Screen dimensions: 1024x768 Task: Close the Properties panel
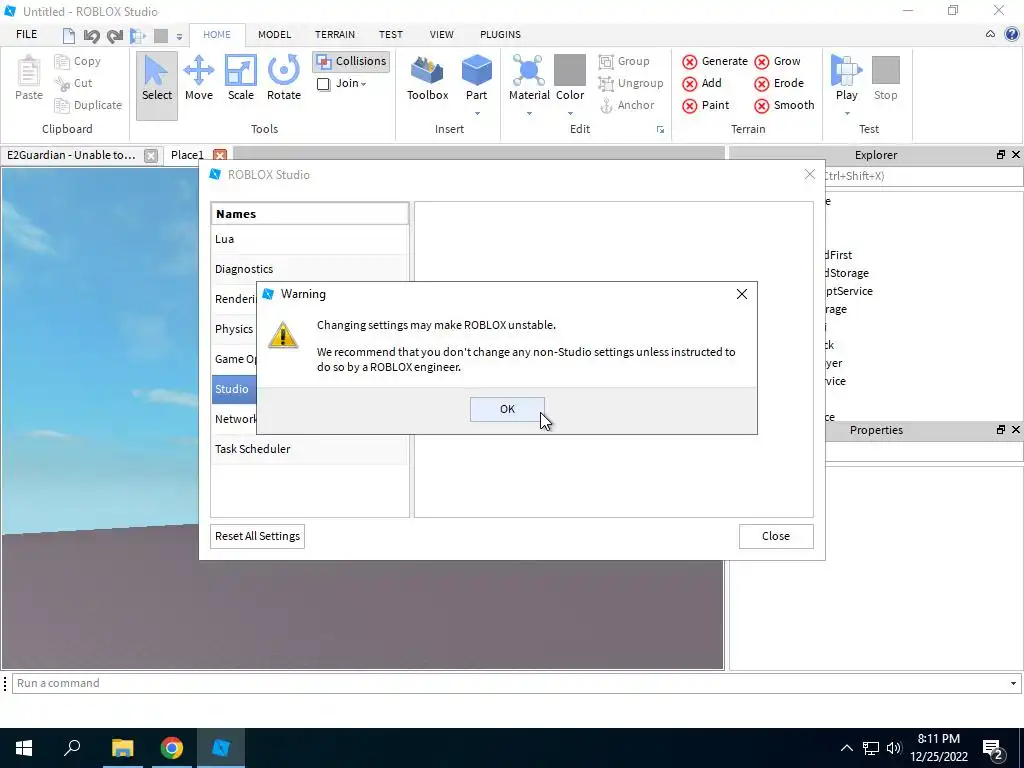tap(1016, 430)
